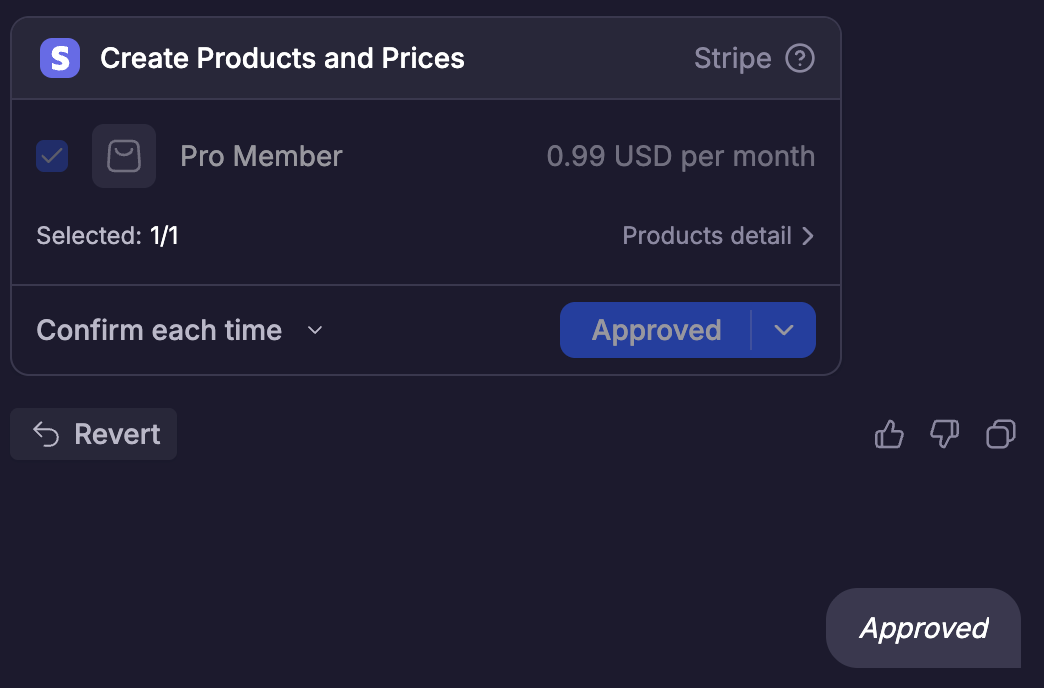Copy the response with the copy icon
Image resolution: width=1044 pixels, height=688 pixels.
tap(1001, 434)
